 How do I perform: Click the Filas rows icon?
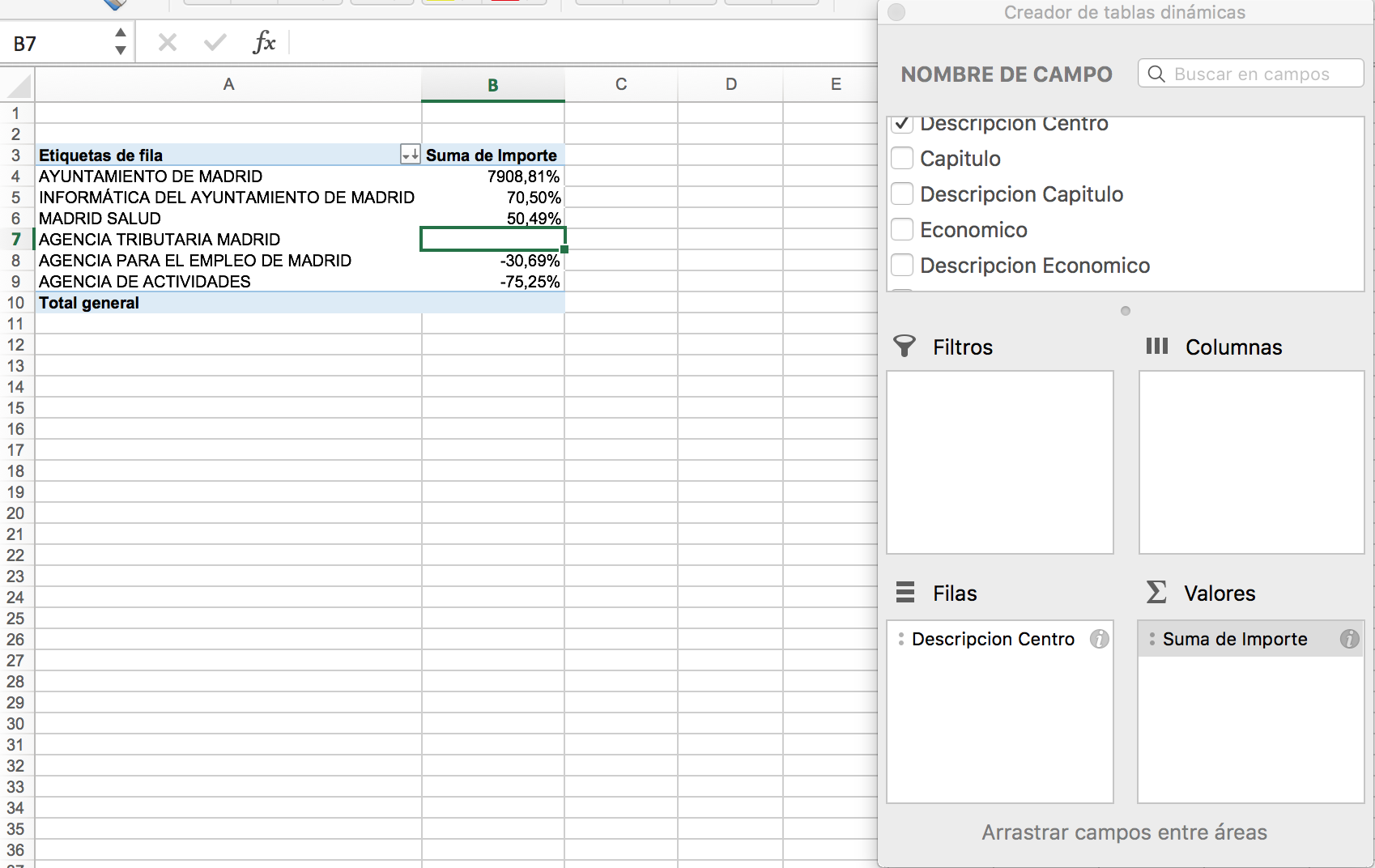pos(905,593)
